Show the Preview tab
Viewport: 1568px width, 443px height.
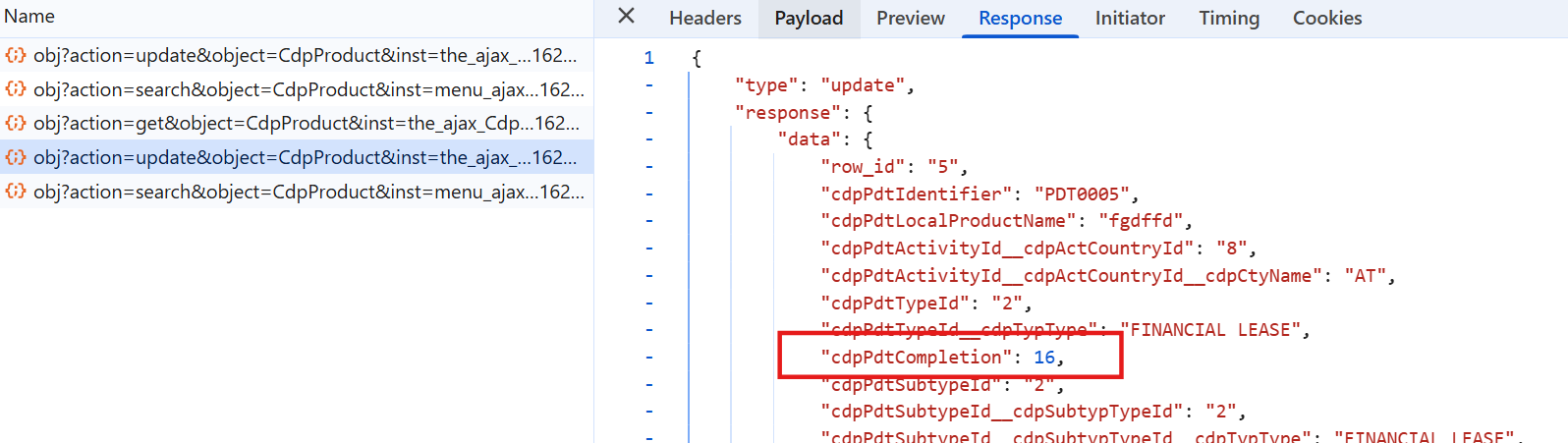(910, 19)
